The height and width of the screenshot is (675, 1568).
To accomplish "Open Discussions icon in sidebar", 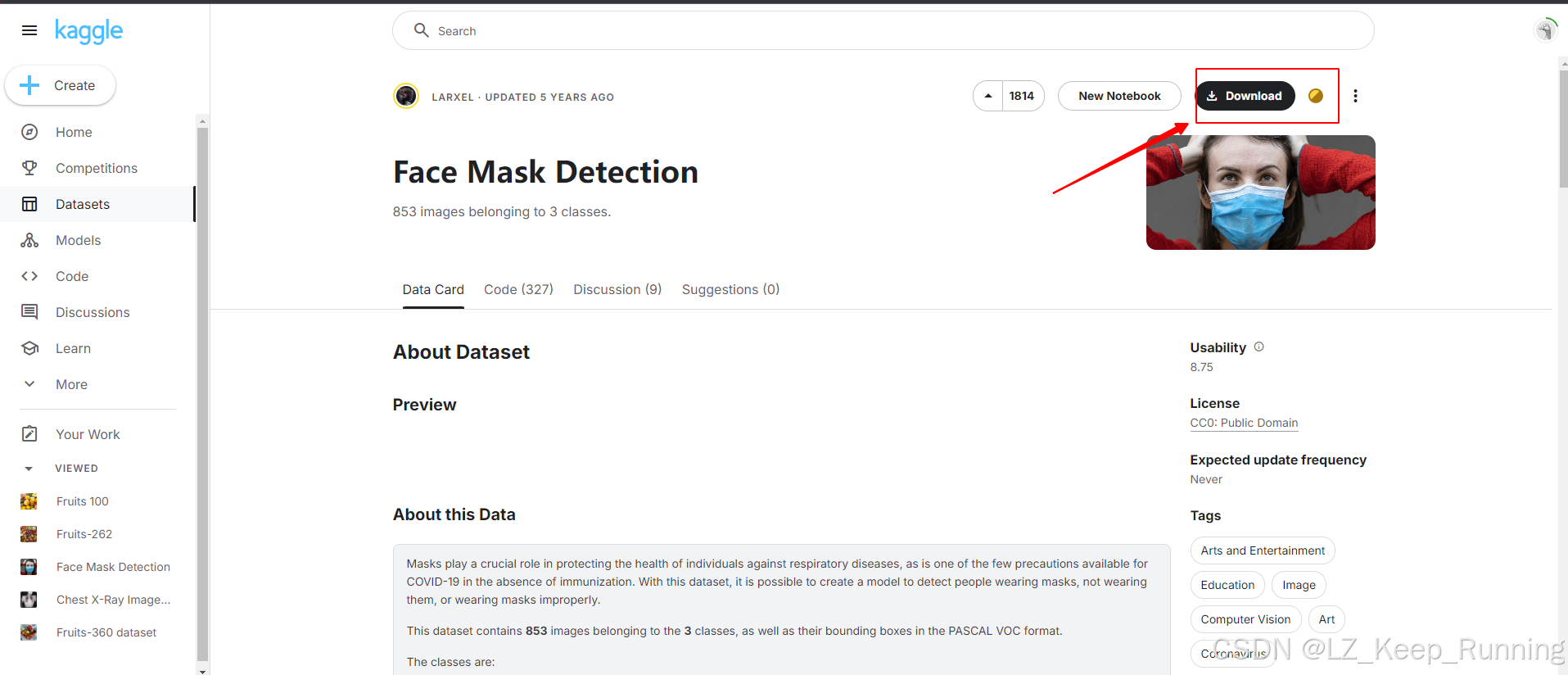I will (29, 312).
